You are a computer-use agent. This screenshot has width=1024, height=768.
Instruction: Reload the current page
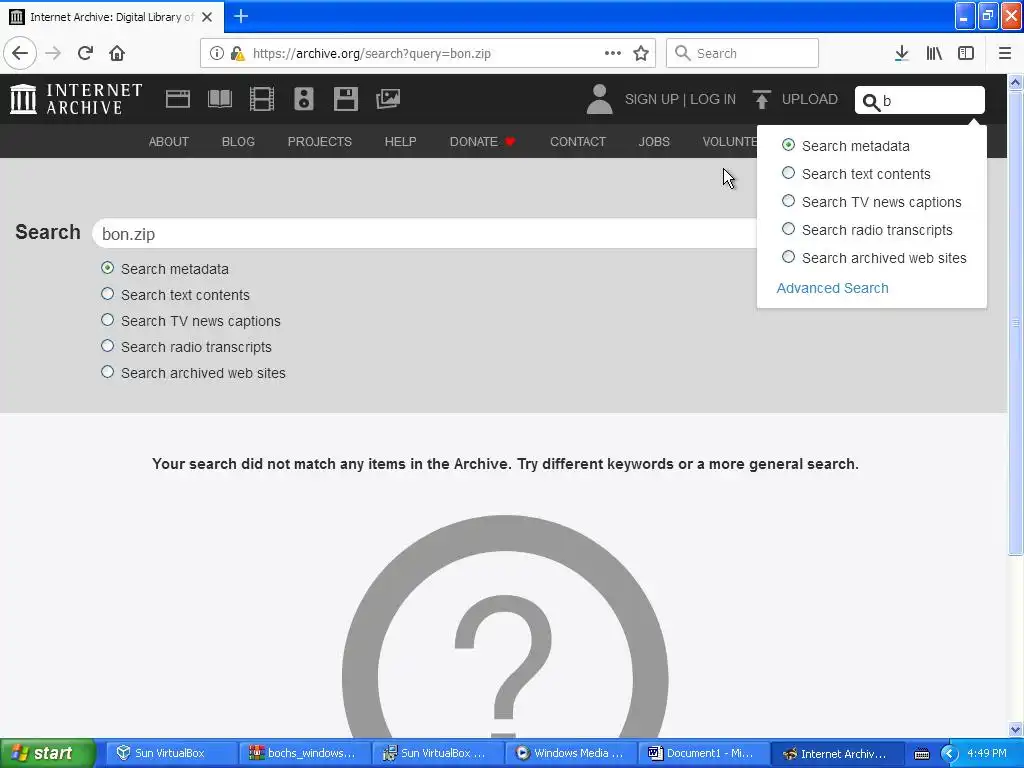point(85,53)
